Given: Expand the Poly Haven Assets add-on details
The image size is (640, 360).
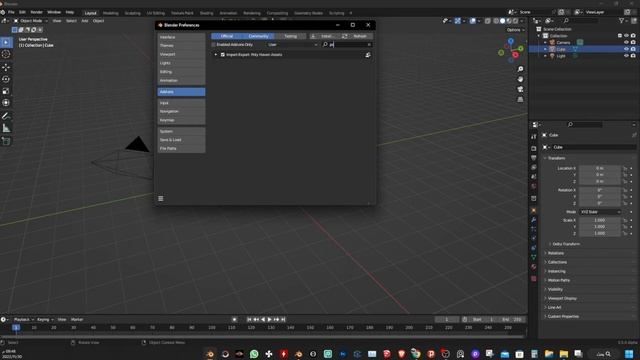Looking at the screenshot, I should pyautogui.click(x=216, y=55).
